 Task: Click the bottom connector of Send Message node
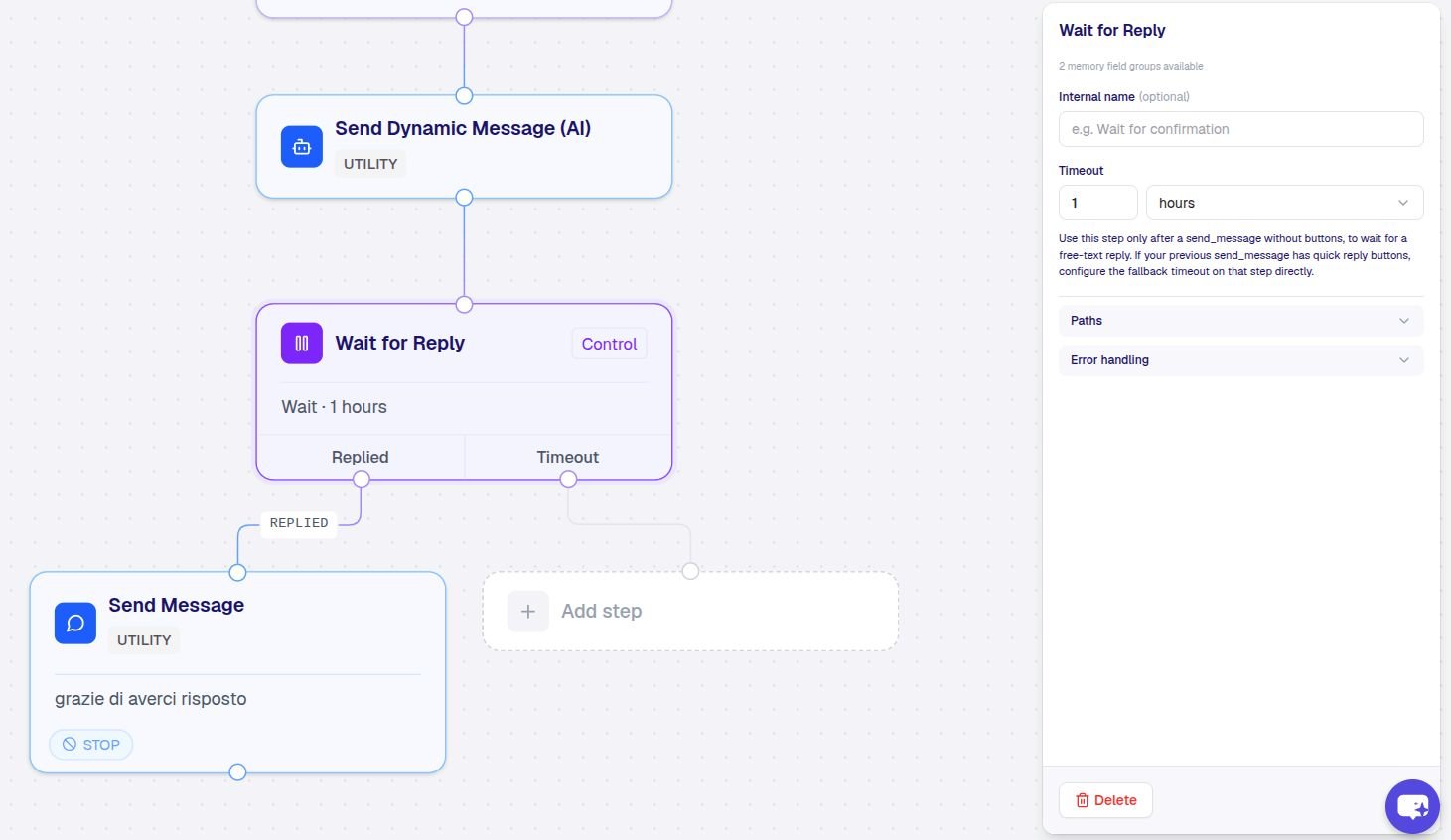click(237, 772)
